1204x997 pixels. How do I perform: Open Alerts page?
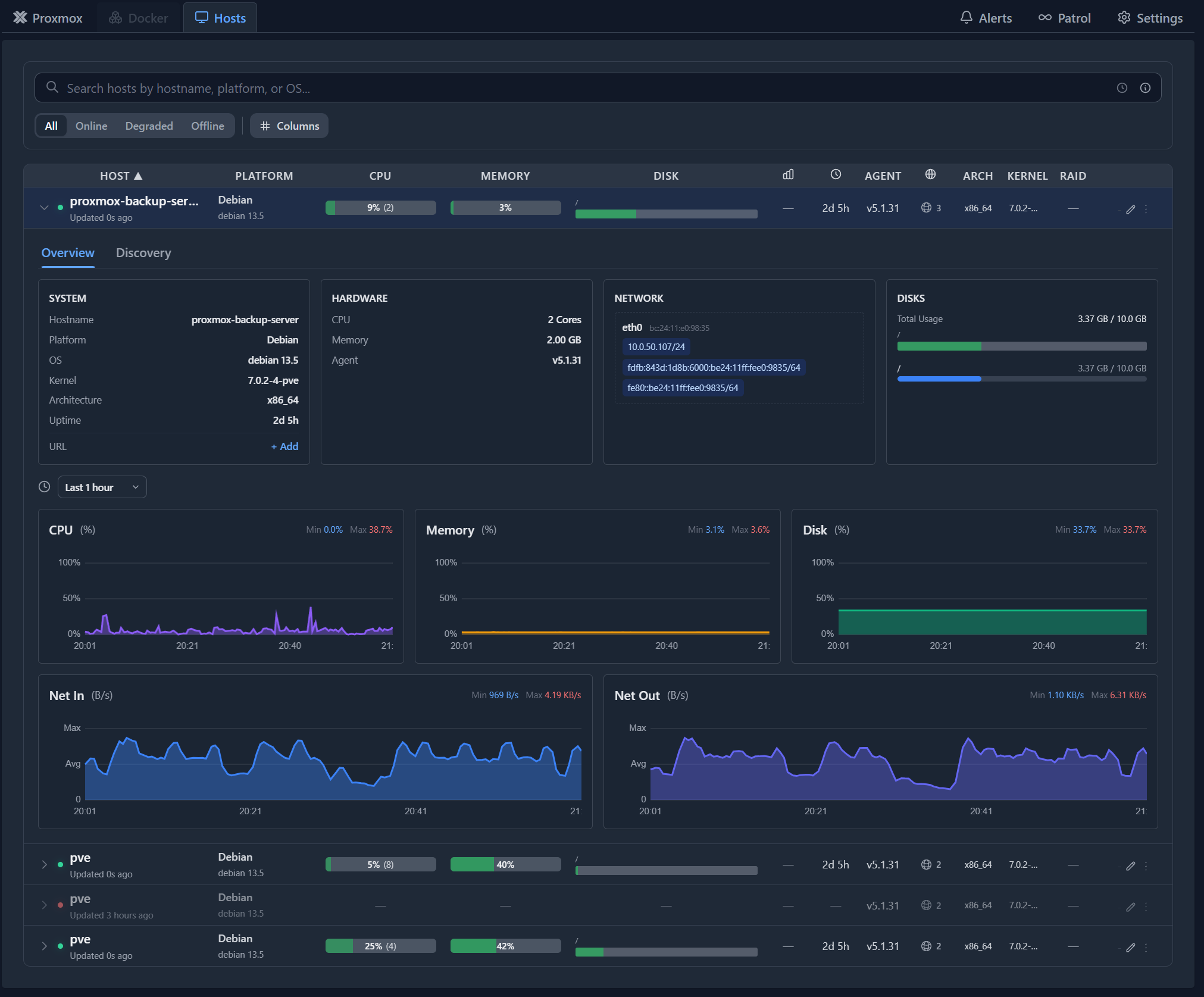coord(986,18)
